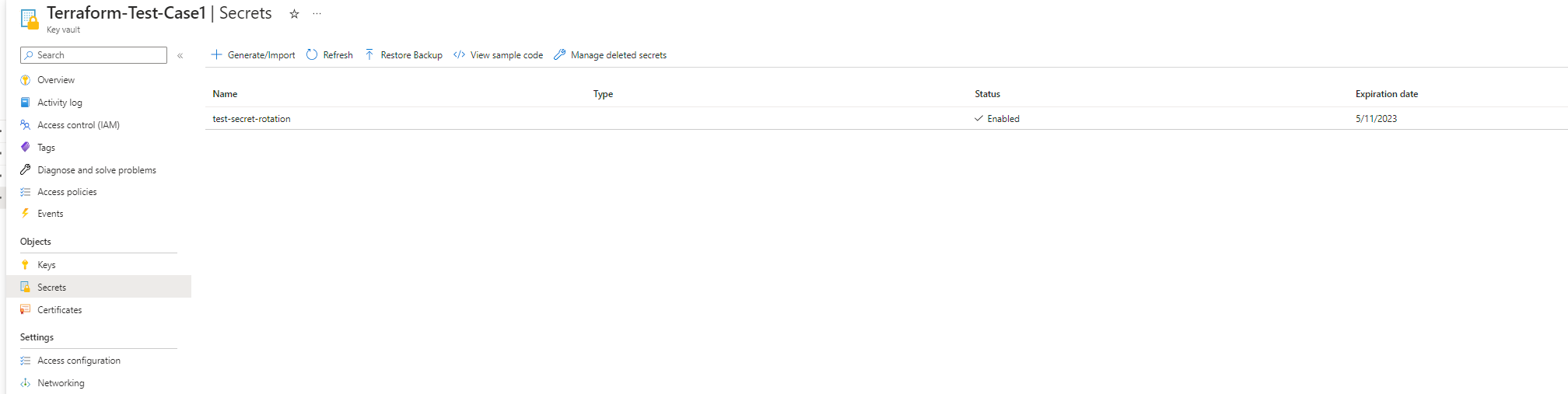Screen dimensions: 1568x394
Task: Click the Settings section heading
Action: pos(37,337)
